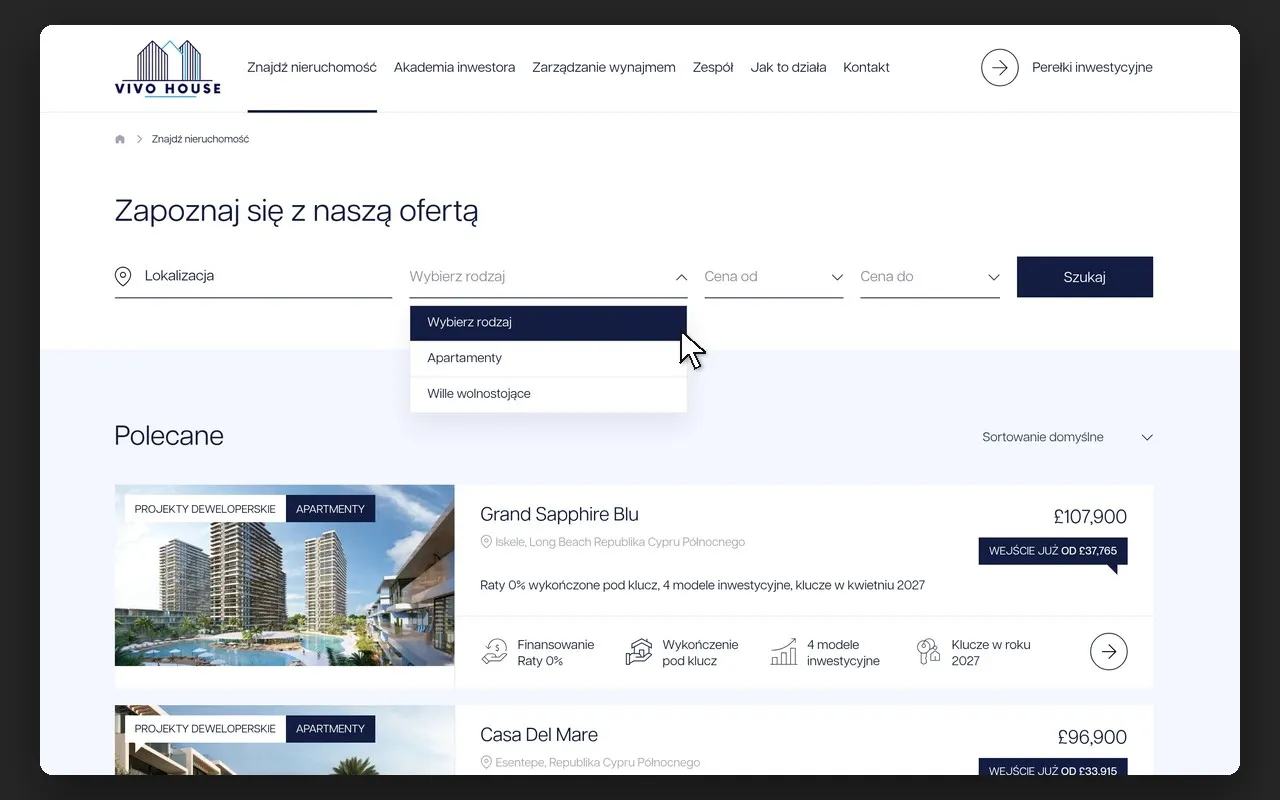Open Zarządzanie wynajmem in the navigation

click(x=604, y=68)
